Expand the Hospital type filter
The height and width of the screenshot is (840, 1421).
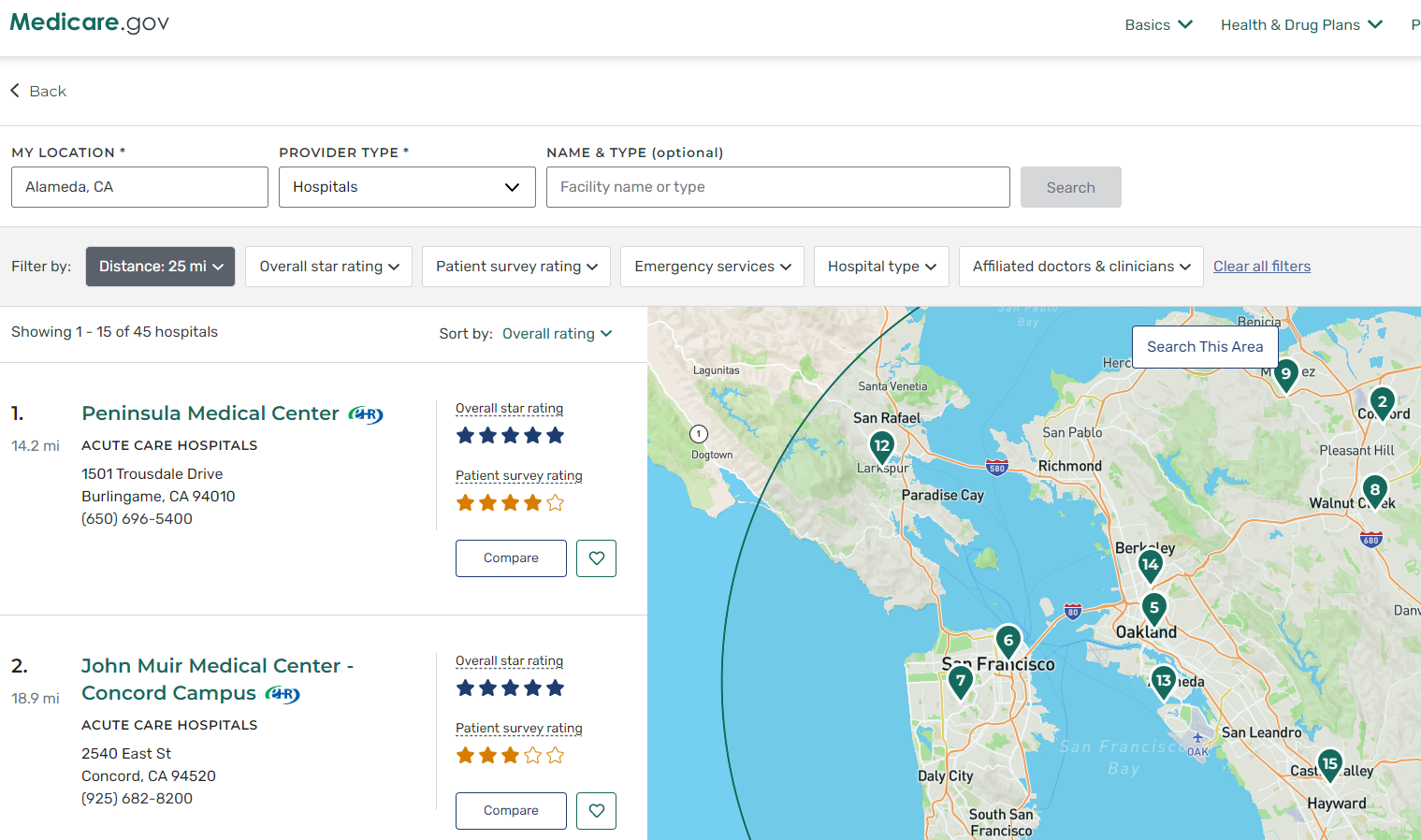click(881, 267)
